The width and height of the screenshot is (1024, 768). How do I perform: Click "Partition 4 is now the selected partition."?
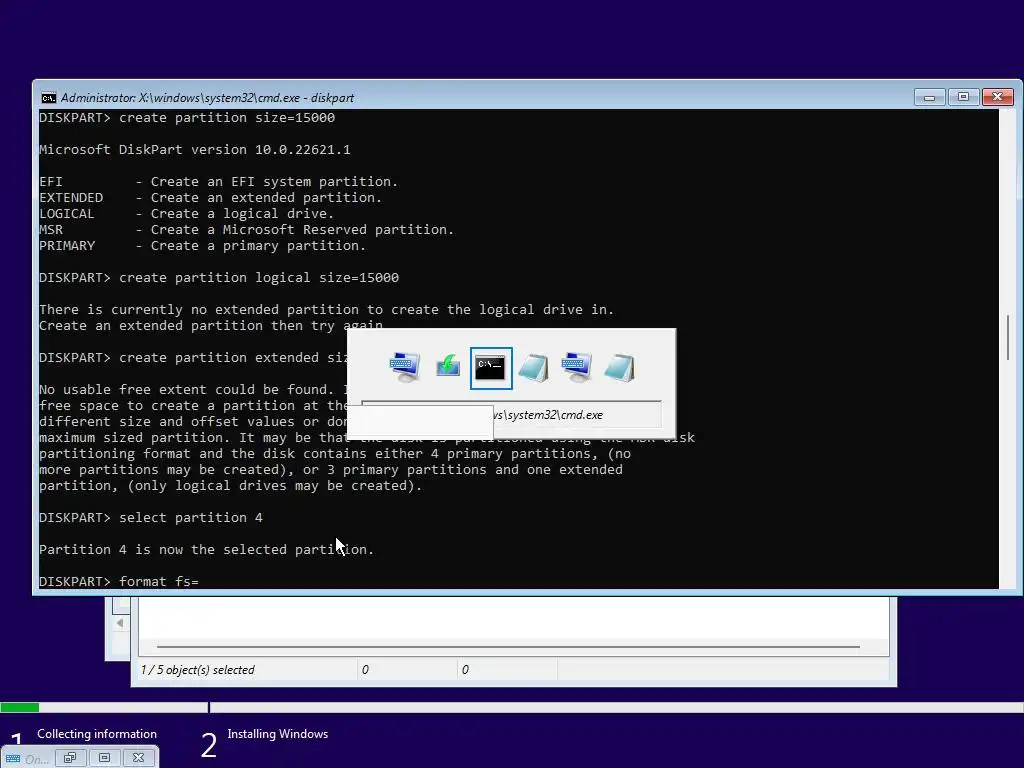206,550
